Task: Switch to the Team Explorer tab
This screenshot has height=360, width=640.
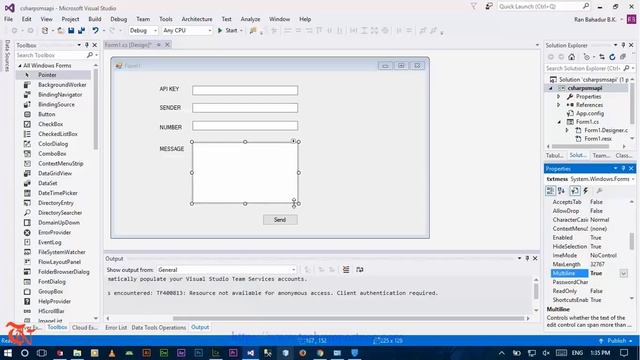Action: (x=601, y=156)
